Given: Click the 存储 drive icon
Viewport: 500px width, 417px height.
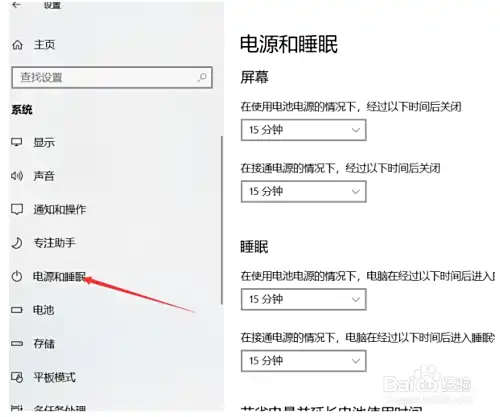Looking at the screenshot, I should (17, 343).
